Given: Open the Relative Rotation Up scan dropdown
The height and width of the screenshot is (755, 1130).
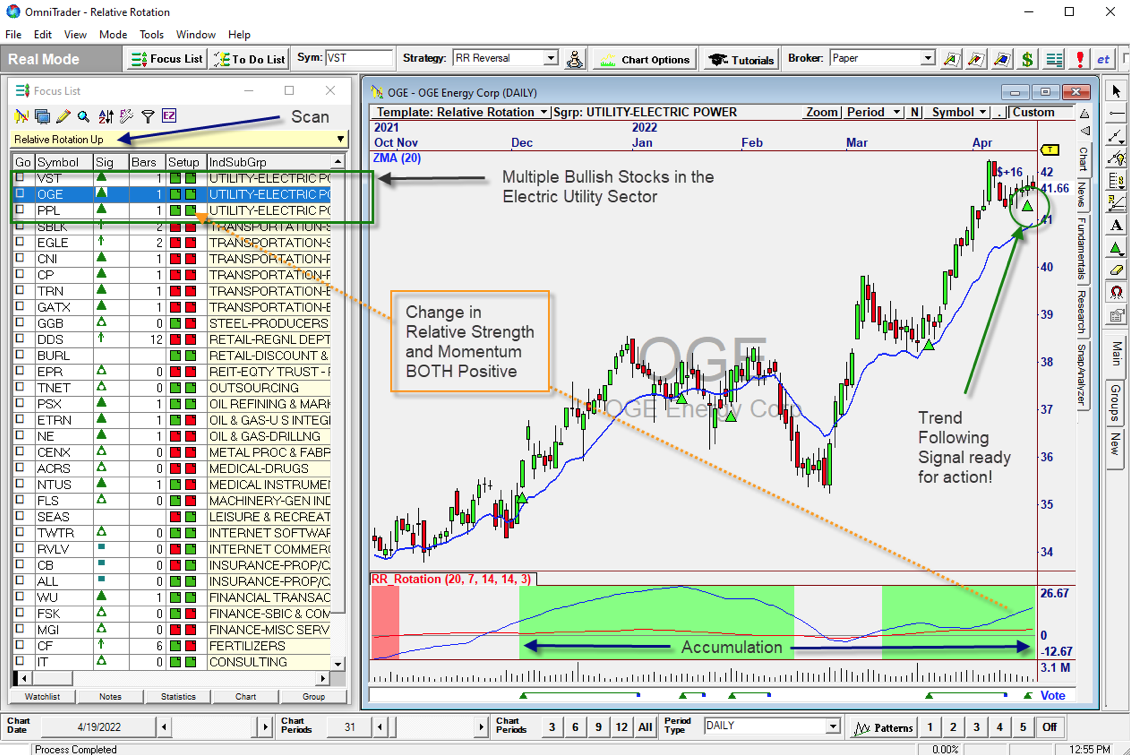Looking at the screenshot, I should click(340, 139).
